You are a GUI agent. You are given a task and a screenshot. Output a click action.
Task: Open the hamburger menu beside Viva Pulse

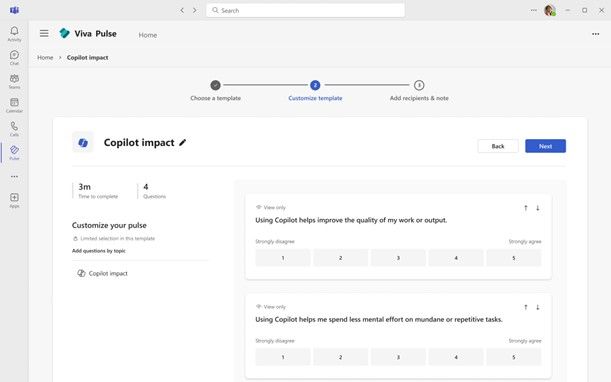(44, 34)
